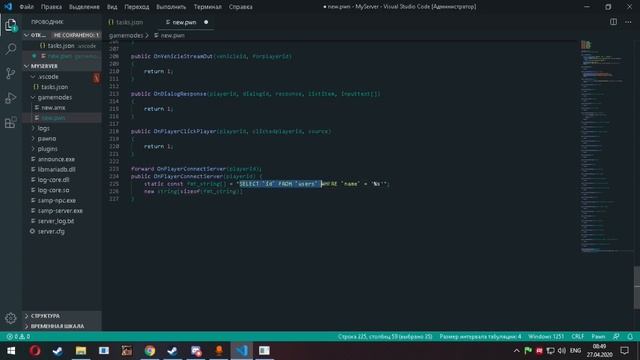Viewport: 640px width, 360px height.
Task: Open the Windows Action Center
Action: click(624, 351)
